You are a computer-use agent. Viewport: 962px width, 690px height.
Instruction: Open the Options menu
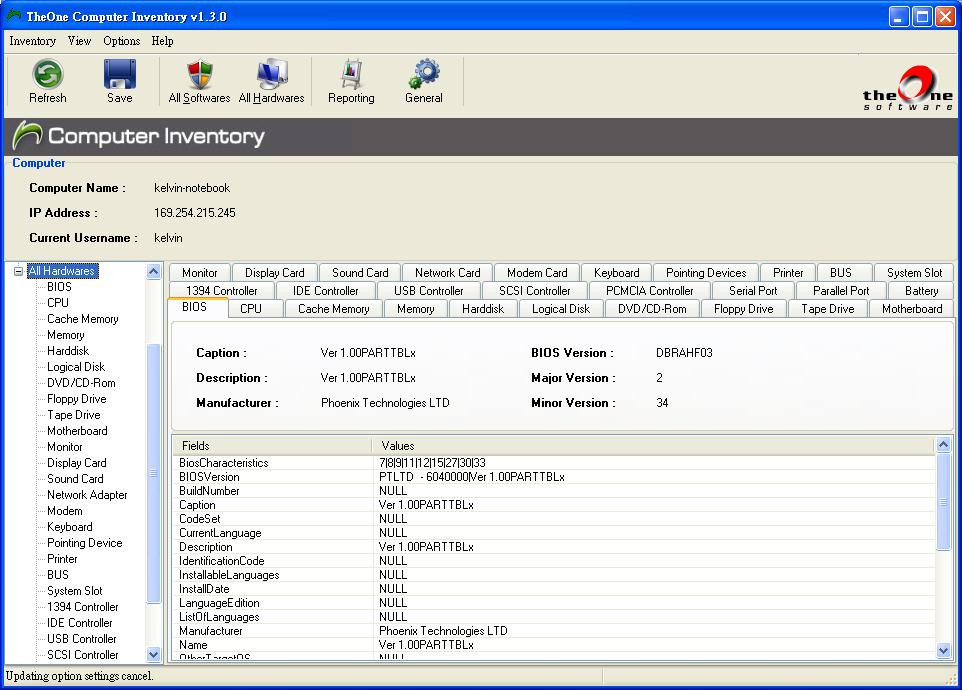pyautogui.click(x=121, y=41)
